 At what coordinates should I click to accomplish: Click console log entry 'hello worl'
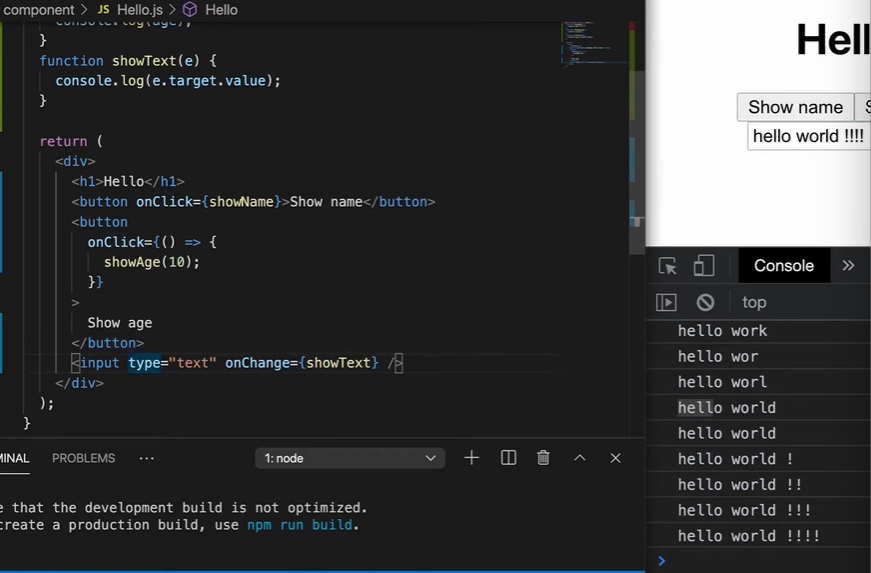[x=722, y=382]
